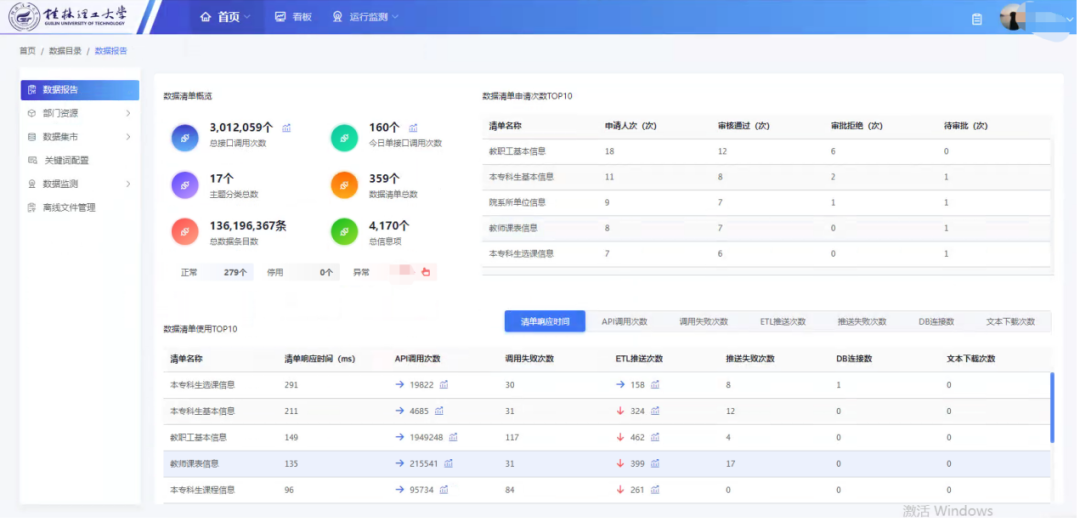
Task: Switch to the API调用次数 tab
Action: click(x=624, y=322)
